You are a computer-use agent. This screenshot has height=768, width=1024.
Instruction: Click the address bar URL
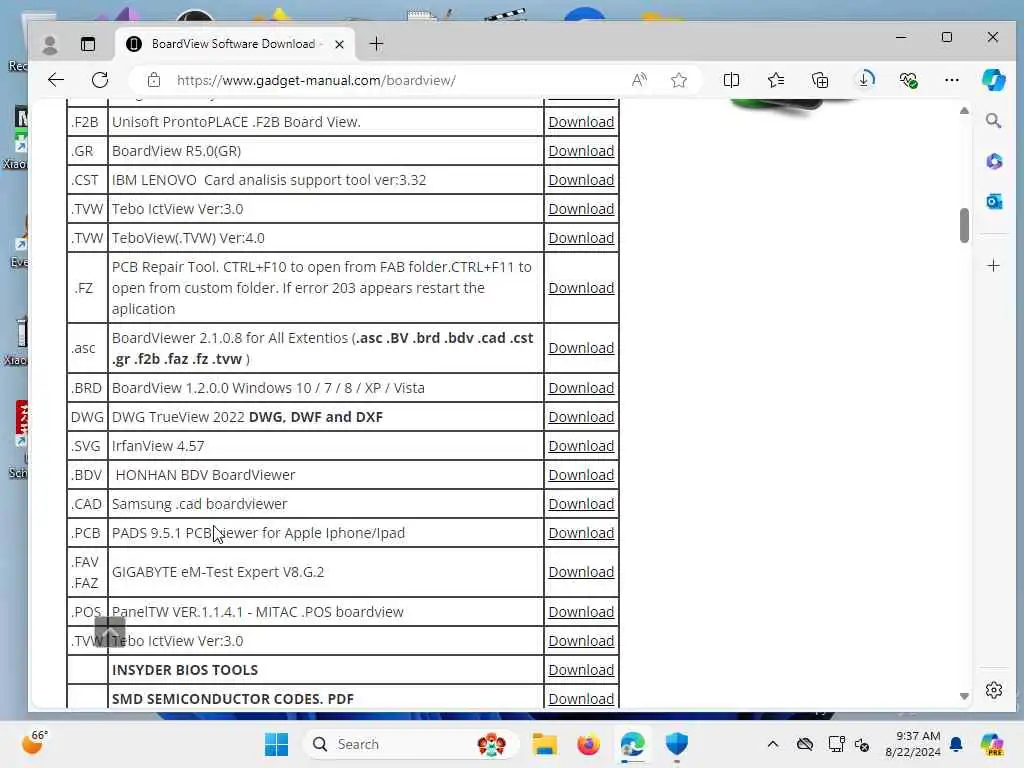pyautogui.click(x=316, y=80)
